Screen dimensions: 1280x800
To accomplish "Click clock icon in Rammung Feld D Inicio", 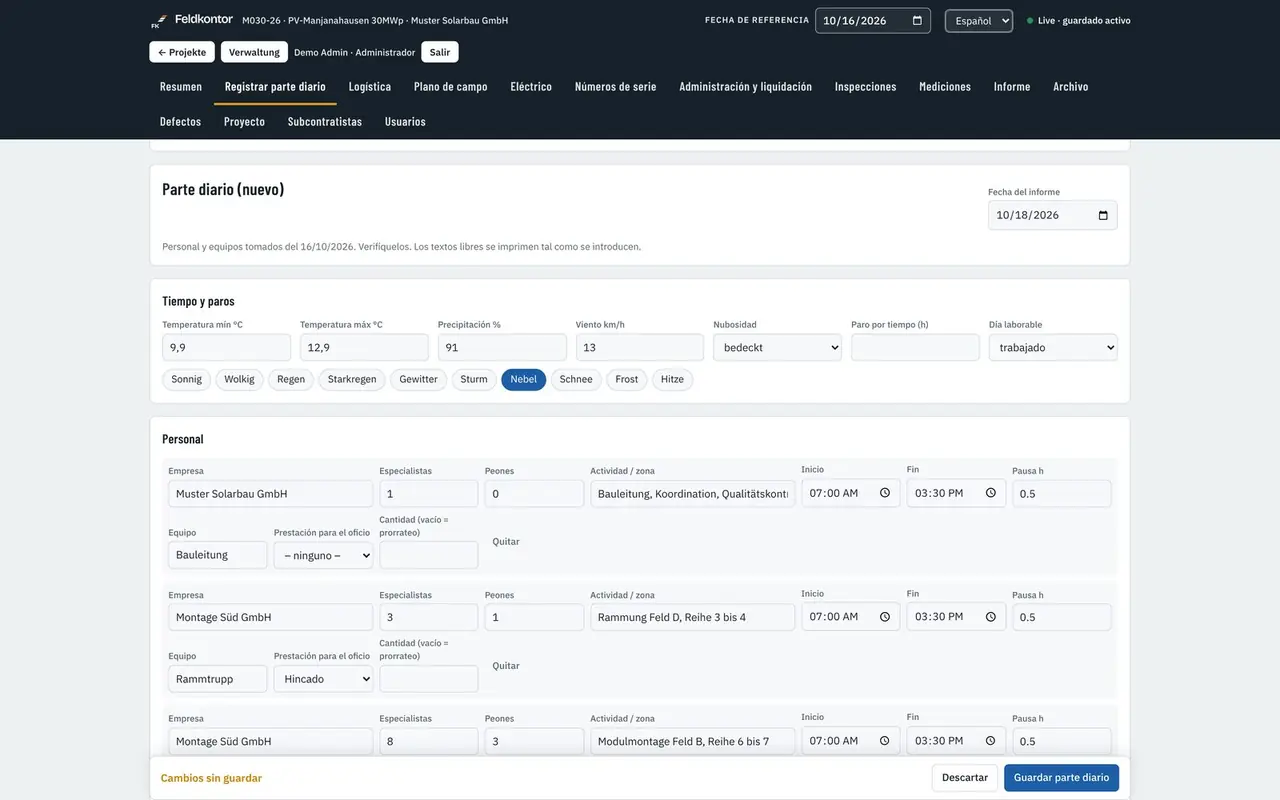I will point(885,617).
